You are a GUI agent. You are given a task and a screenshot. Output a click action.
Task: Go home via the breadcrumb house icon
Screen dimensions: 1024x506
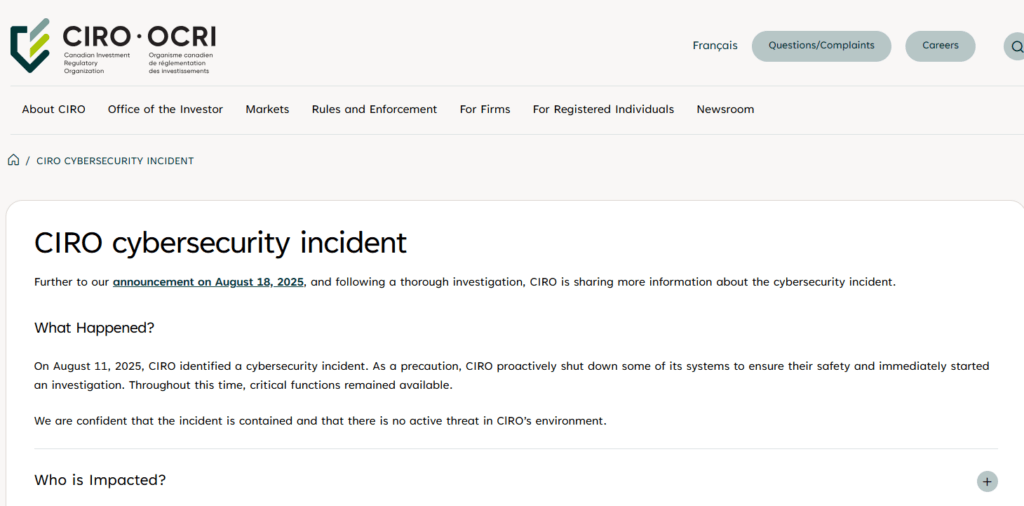13,160
